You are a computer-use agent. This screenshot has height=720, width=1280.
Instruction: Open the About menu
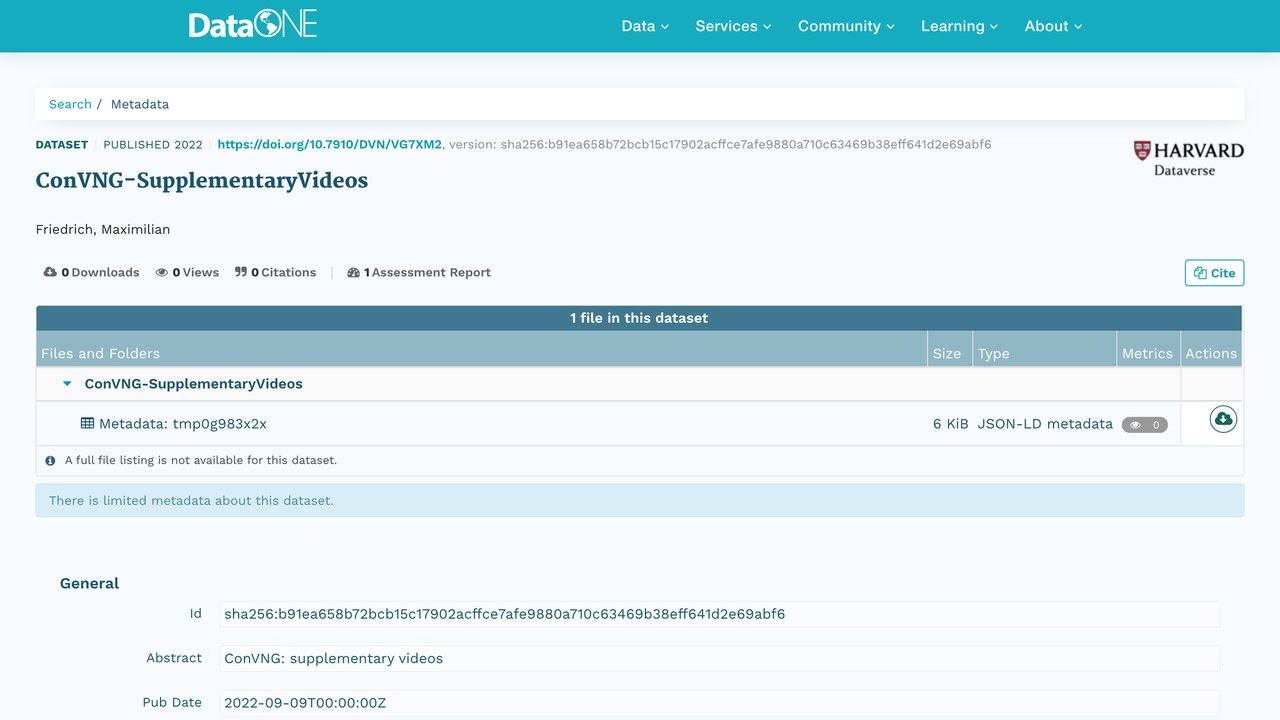click(1053, 26)
